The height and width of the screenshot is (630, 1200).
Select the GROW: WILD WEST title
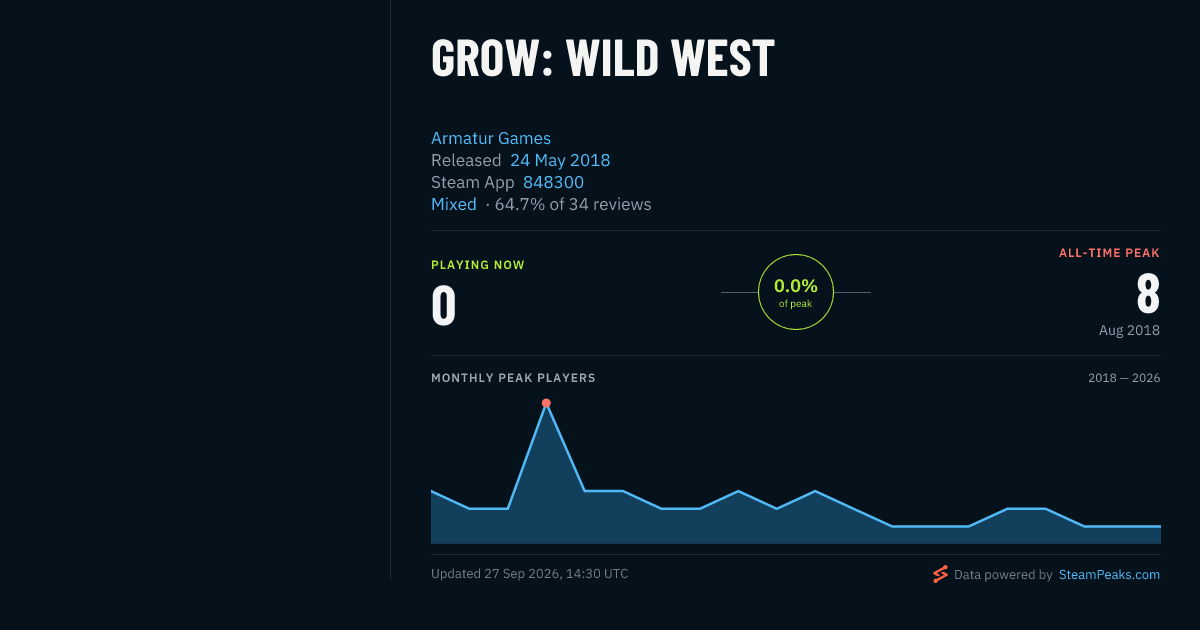coord(603,58)
